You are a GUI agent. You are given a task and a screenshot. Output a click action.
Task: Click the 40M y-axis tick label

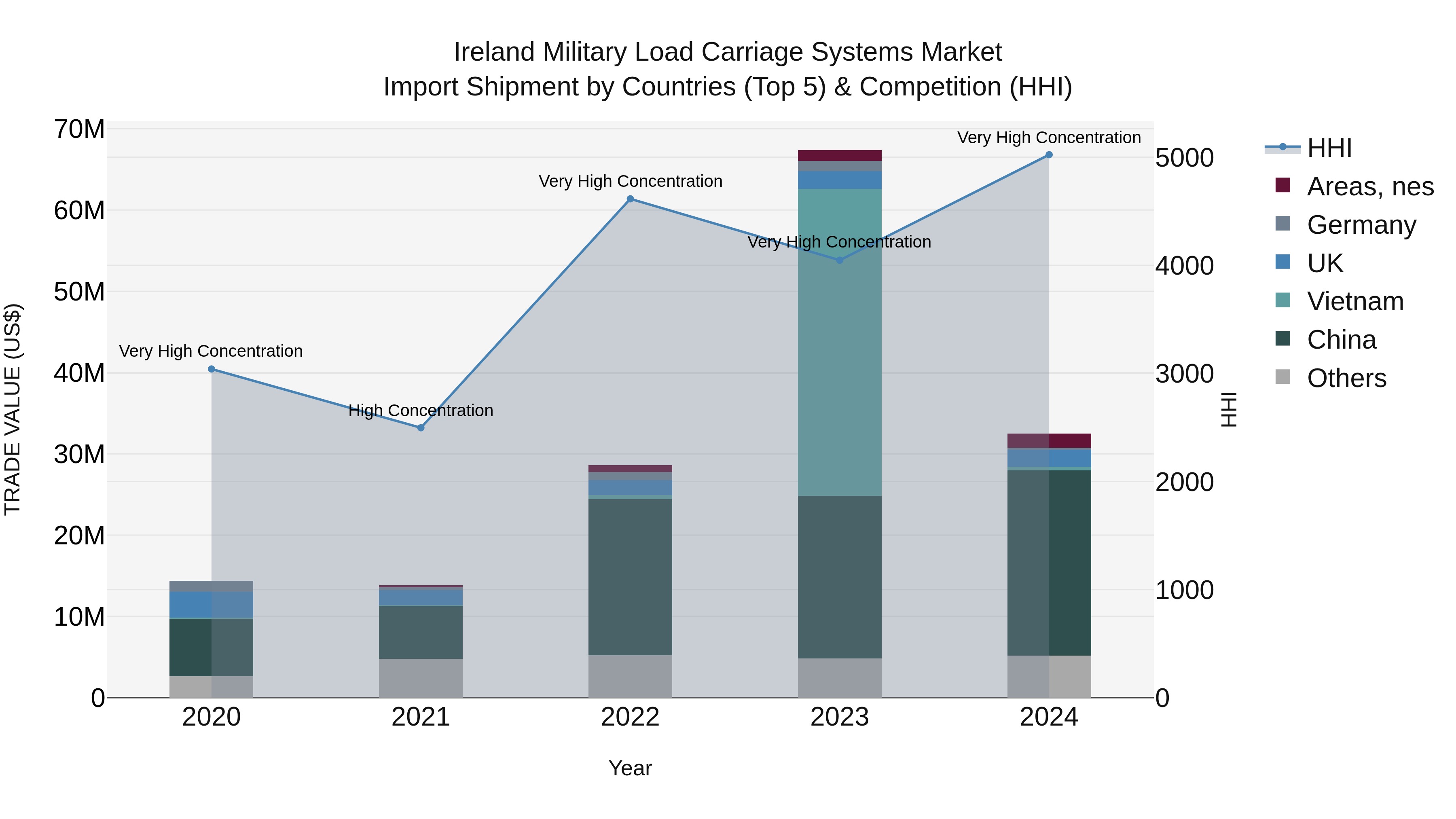(79, 373)
